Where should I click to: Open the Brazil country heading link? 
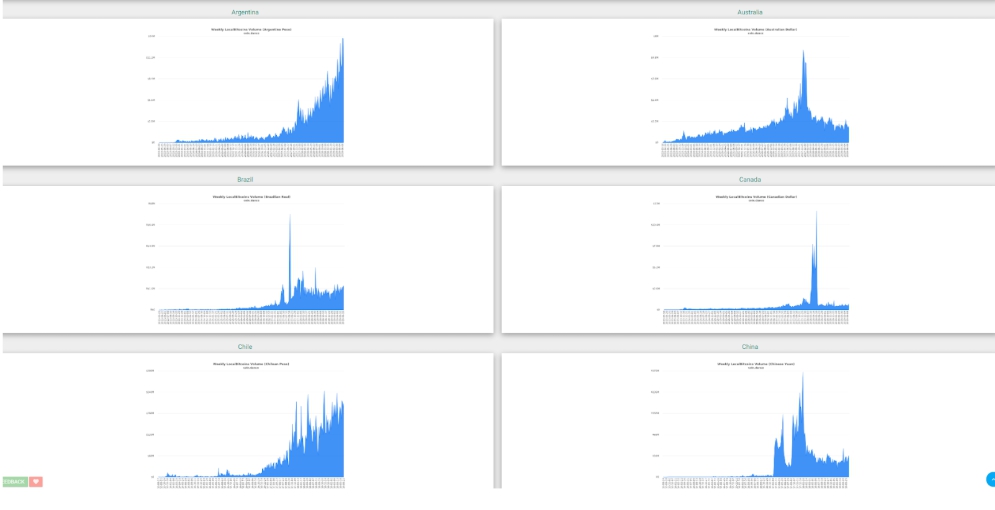(x=245, y=180)
